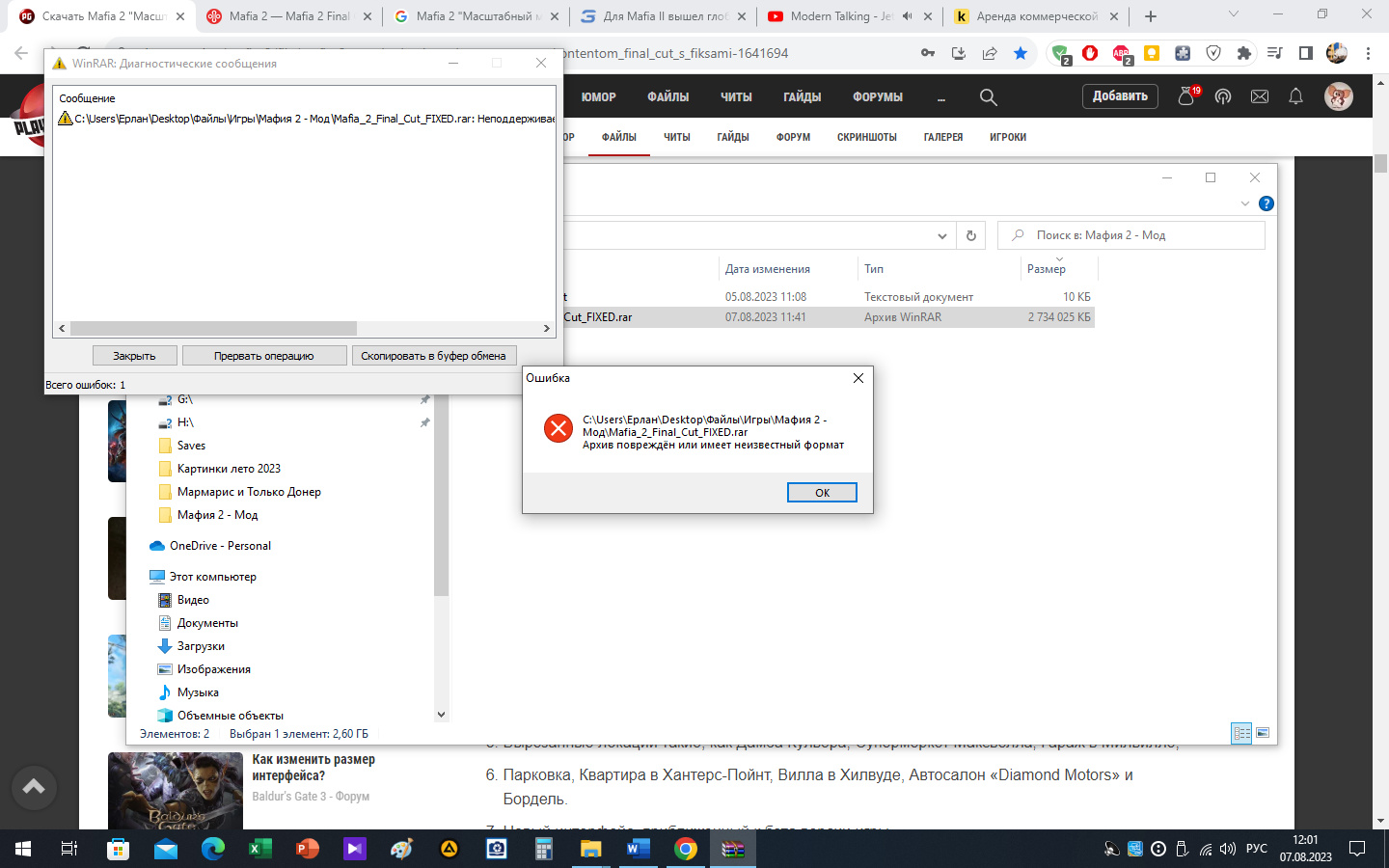
Task: Click the Explorer help question mark icon
Action: [1266, 203]
